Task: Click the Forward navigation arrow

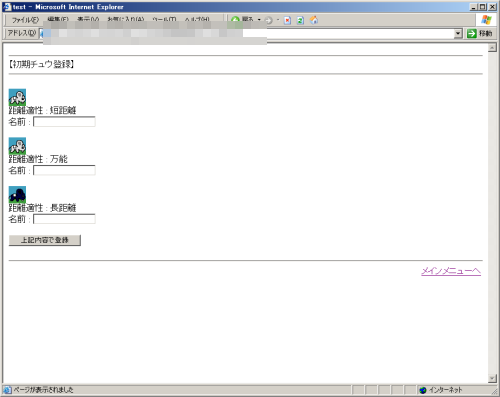Action: [269, 20]
